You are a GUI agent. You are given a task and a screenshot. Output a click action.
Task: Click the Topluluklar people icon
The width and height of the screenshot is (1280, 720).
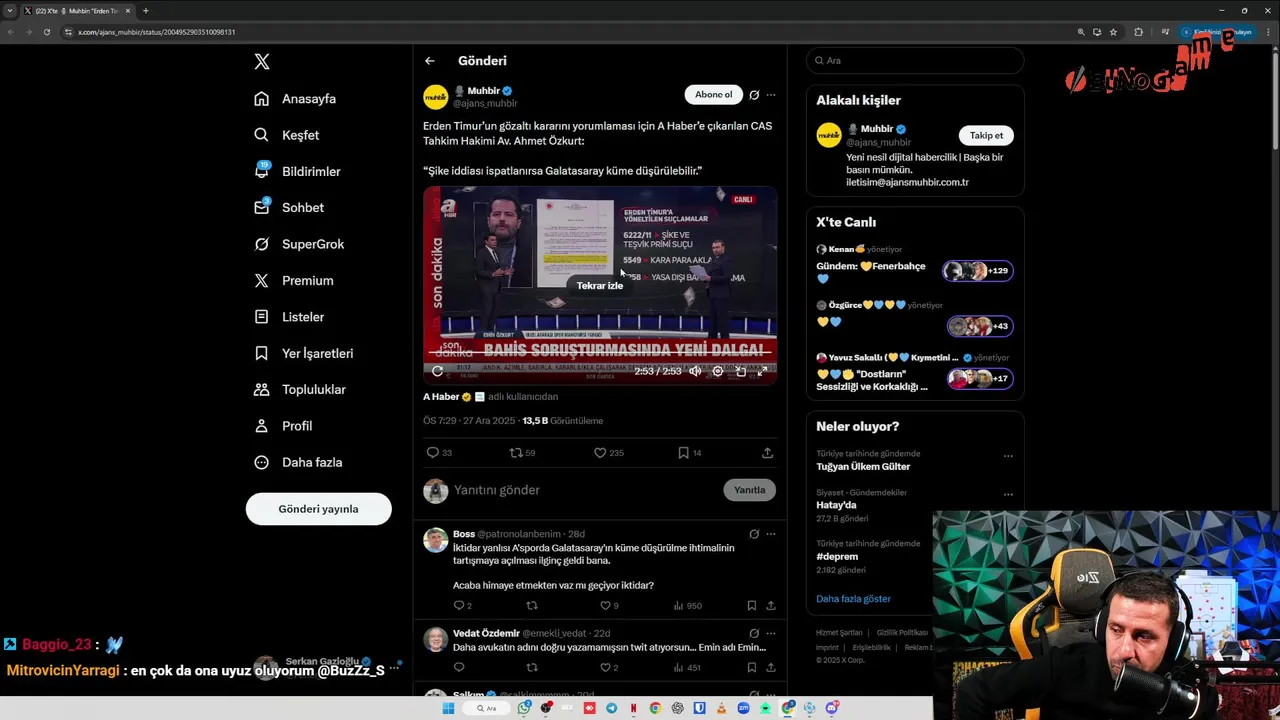point(261,389)
